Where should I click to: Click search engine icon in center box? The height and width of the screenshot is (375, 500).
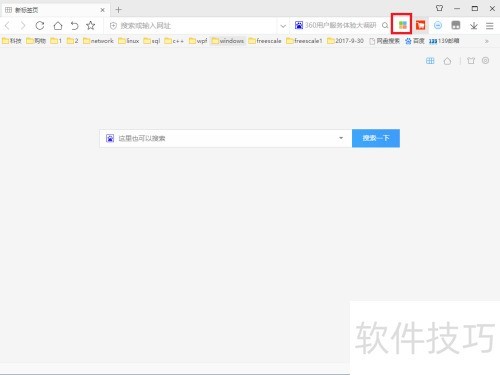point(110,138)
